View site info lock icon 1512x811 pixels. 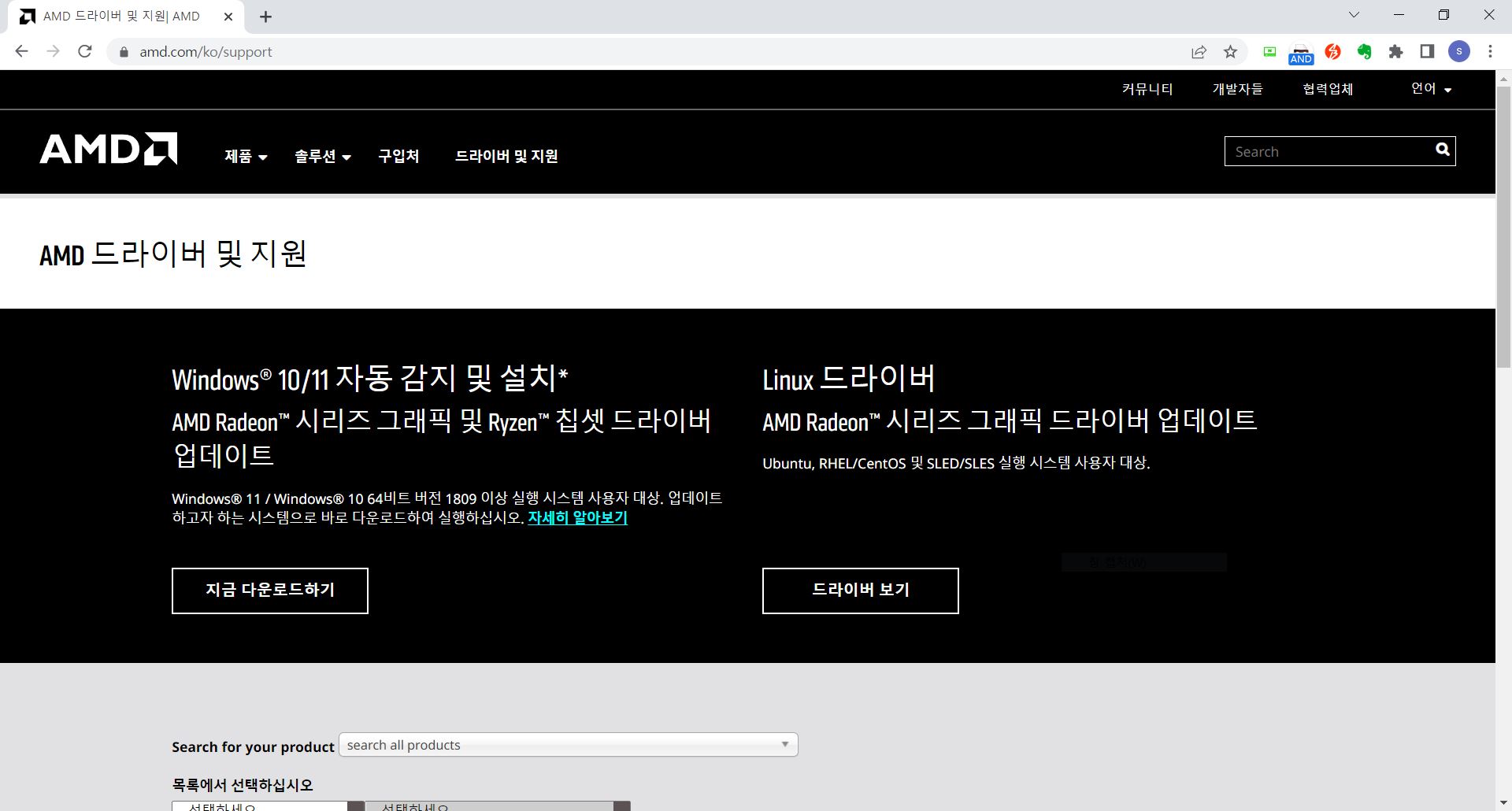(124, 52)
